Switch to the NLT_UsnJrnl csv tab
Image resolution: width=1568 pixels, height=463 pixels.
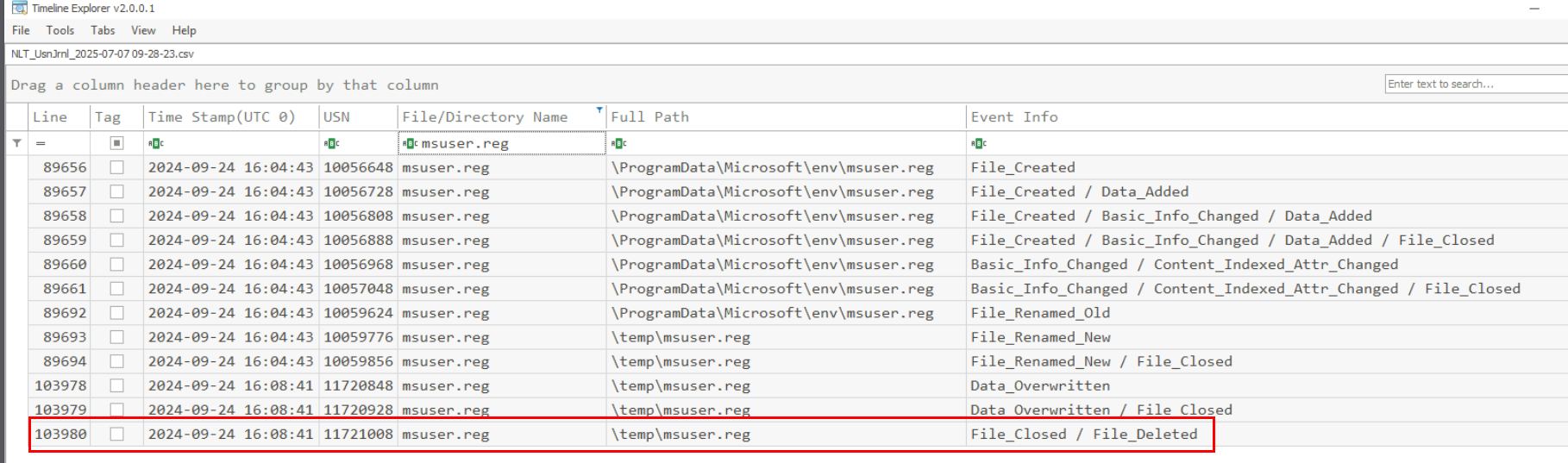tap(103, 53)
